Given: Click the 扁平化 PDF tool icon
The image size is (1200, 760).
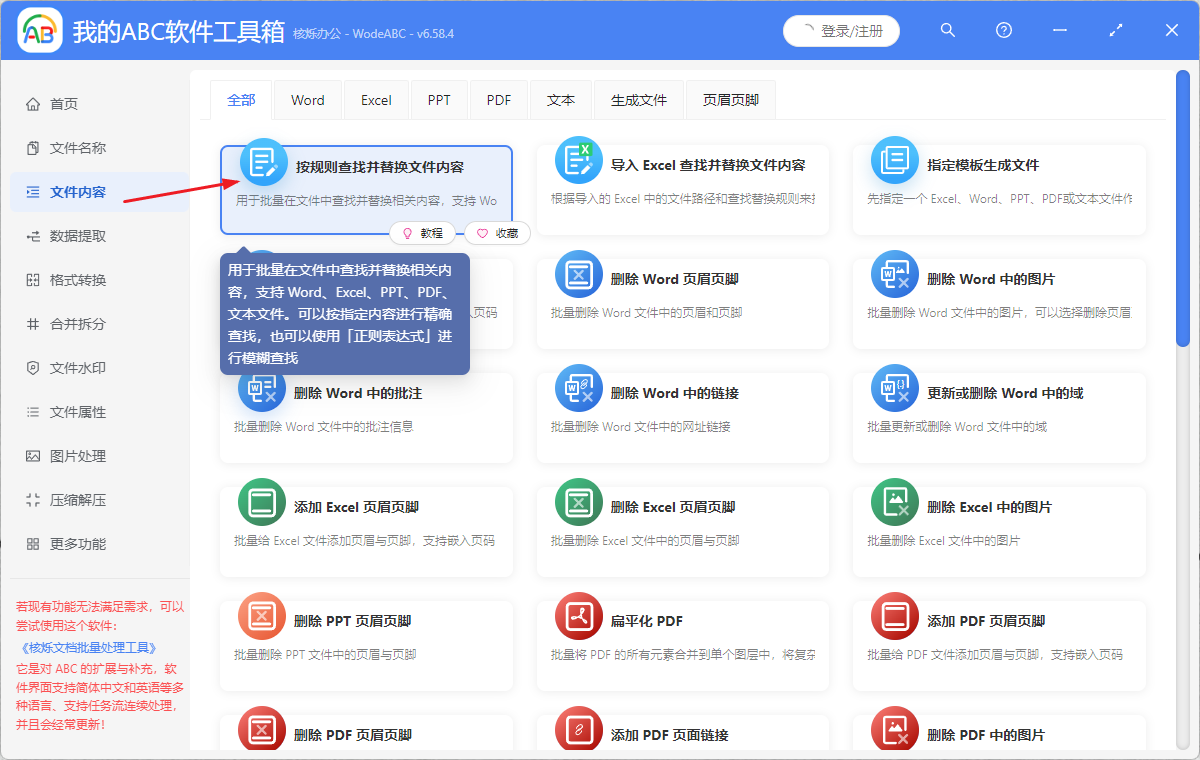Looking at the screenshot, I should (x=578, y=617).
